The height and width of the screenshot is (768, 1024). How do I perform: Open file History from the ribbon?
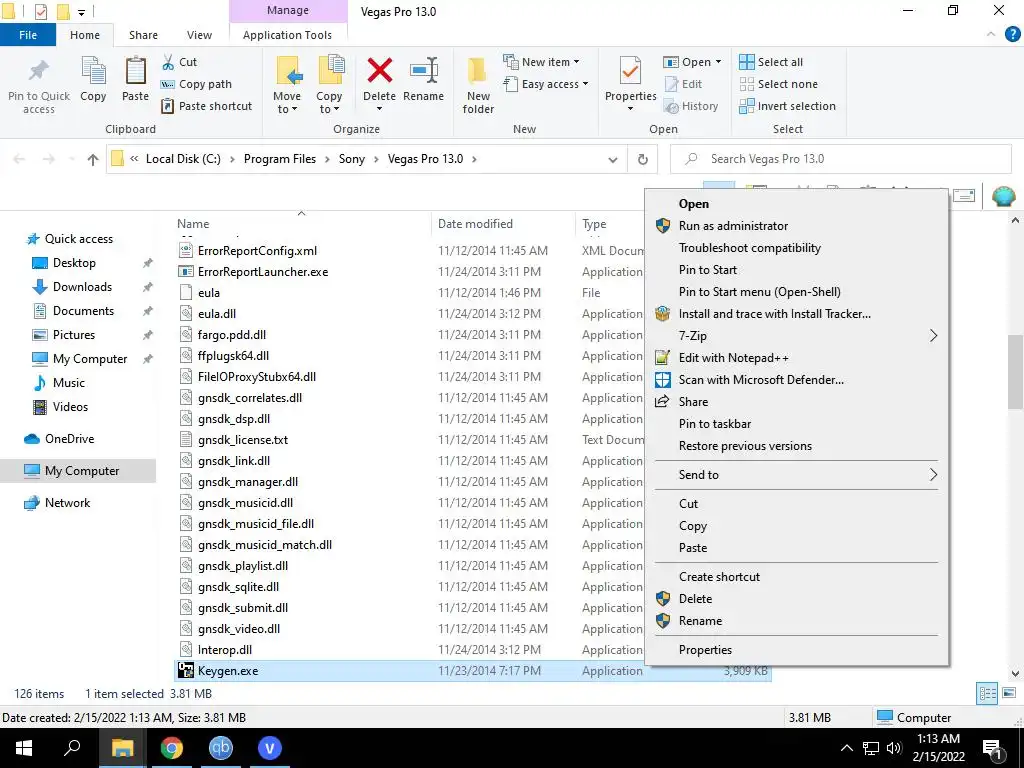pos(690,106)
